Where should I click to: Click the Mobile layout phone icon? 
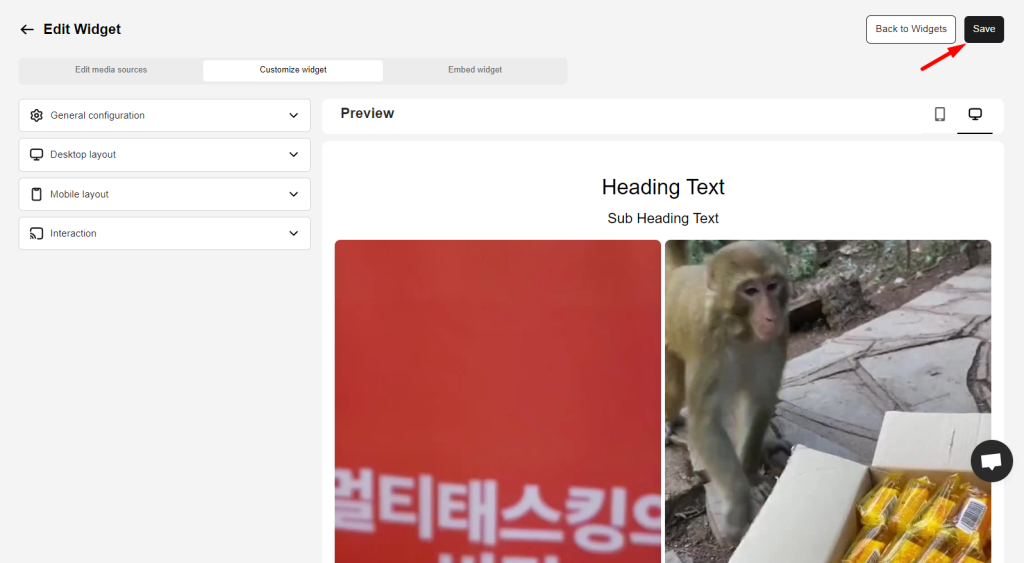pos(37,194)
